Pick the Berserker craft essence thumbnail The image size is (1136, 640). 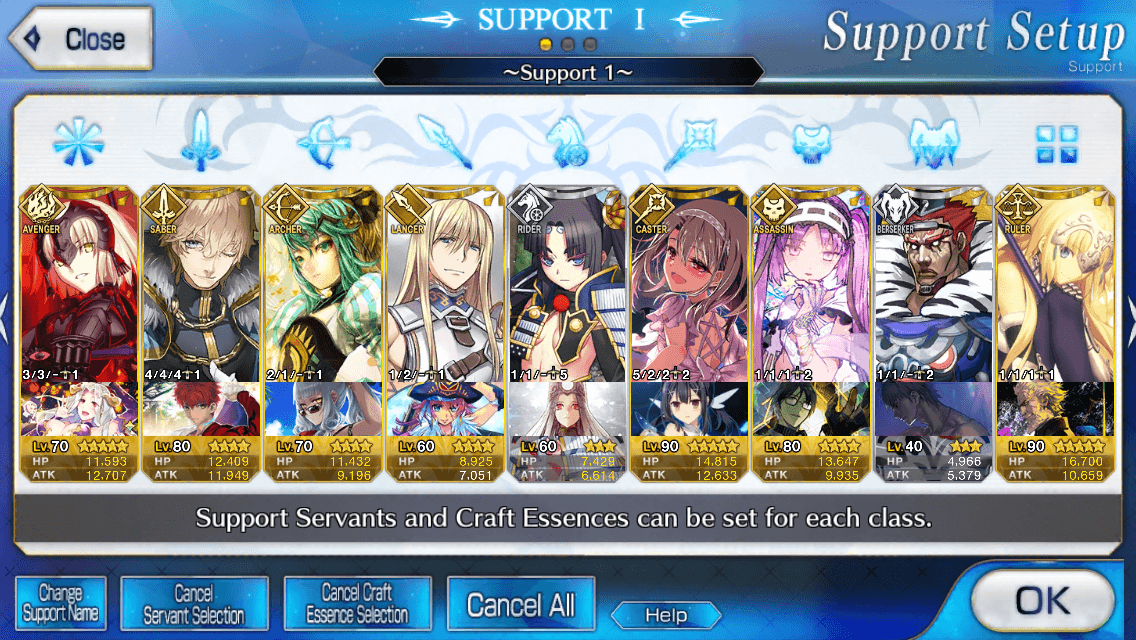933,410
